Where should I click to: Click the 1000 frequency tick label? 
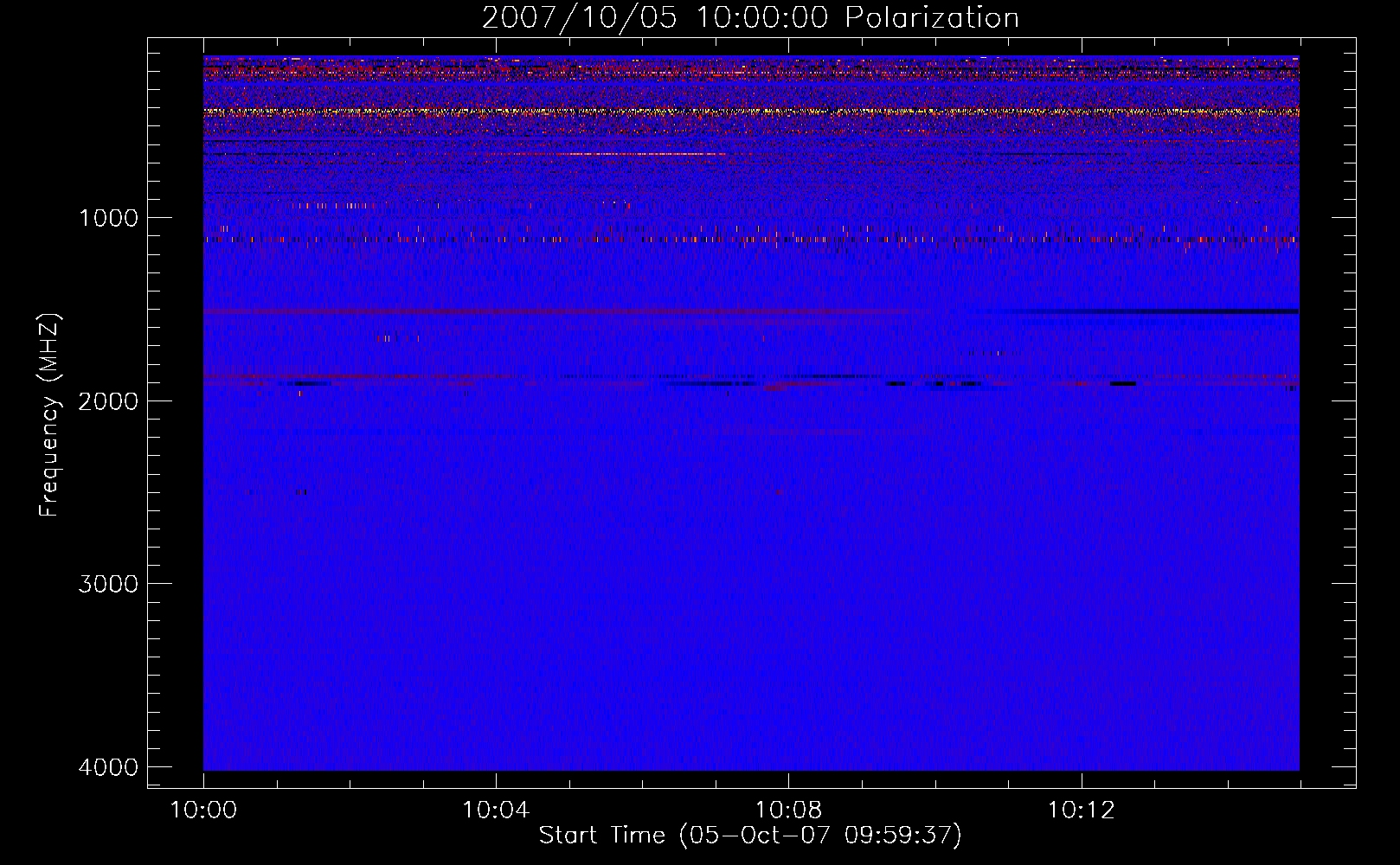pos(108,218)
